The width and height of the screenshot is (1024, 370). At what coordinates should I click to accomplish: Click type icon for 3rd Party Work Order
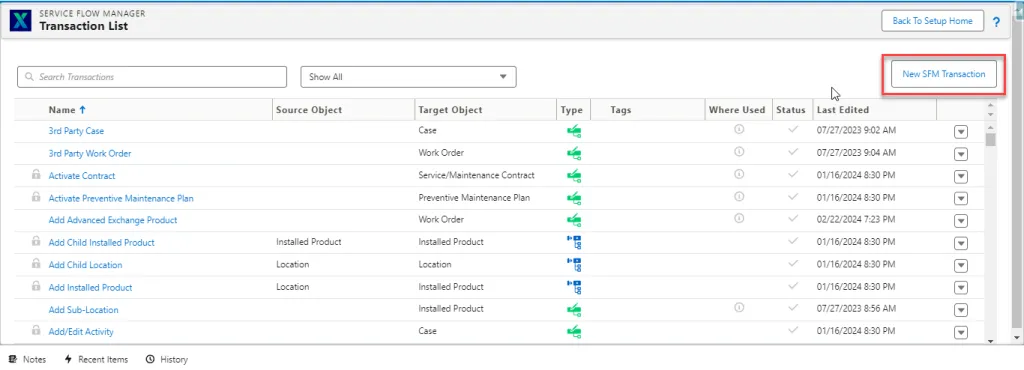click(574, 153)
